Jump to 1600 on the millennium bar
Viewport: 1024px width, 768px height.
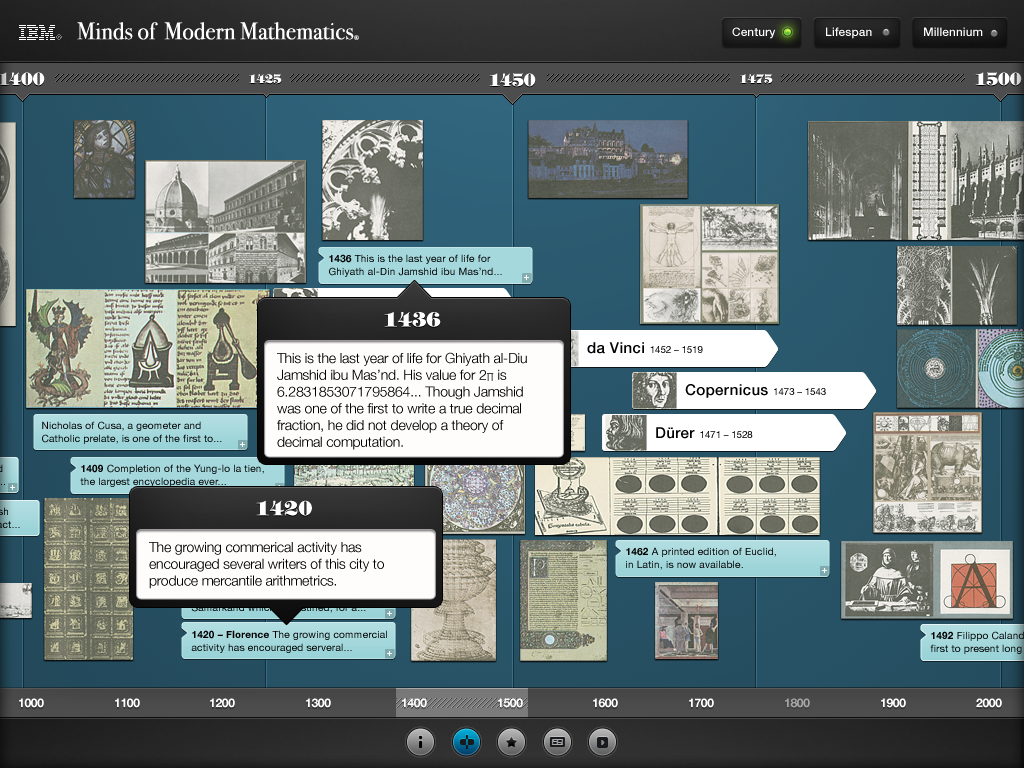(605, 703)
